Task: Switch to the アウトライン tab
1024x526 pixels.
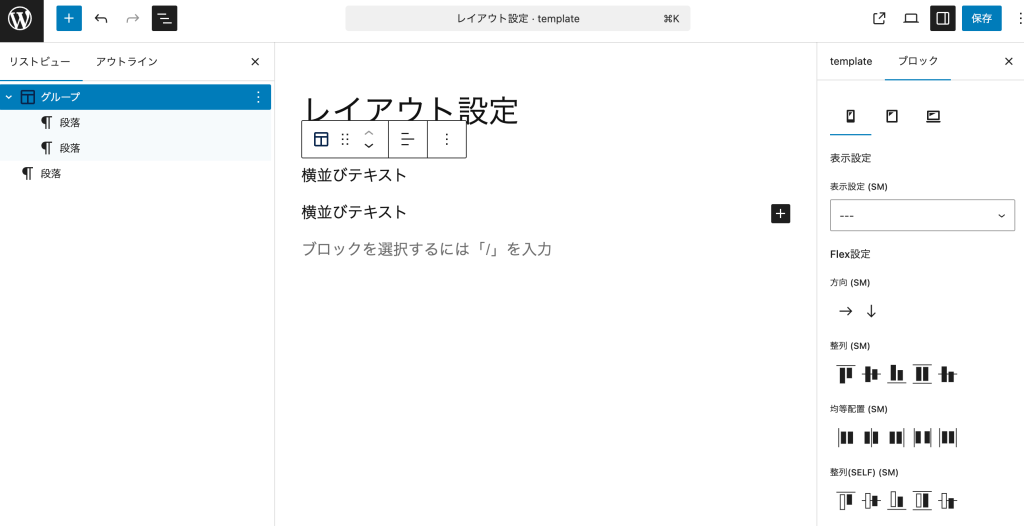Action: coord(127,62)
